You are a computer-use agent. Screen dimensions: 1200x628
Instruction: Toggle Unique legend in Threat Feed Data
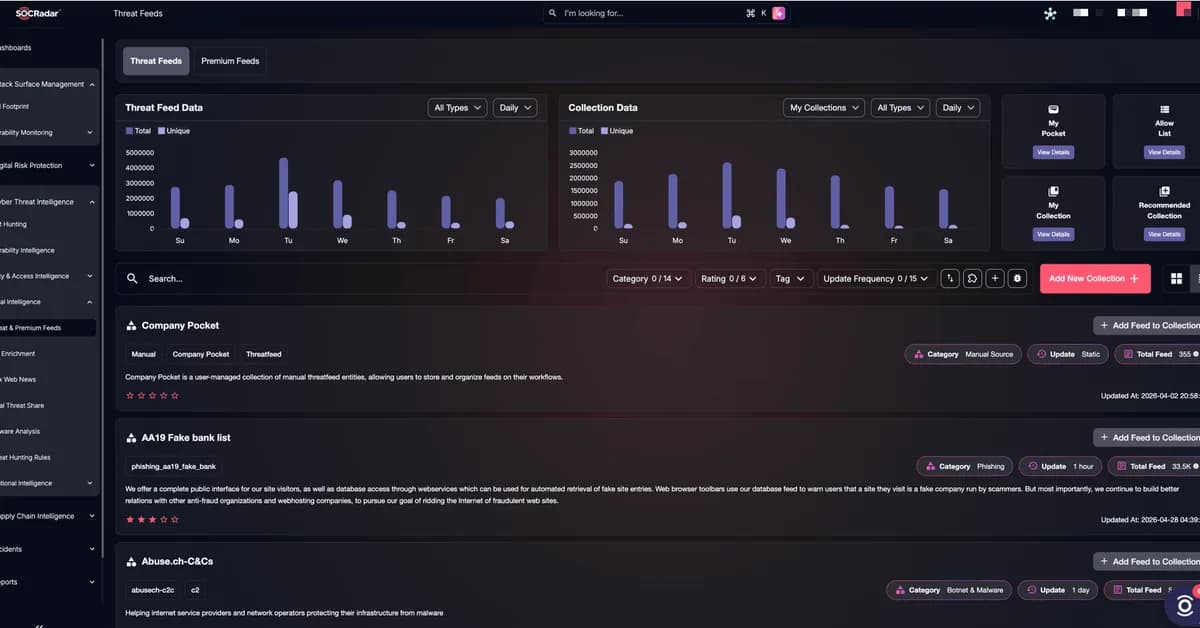tap(173, 131)
